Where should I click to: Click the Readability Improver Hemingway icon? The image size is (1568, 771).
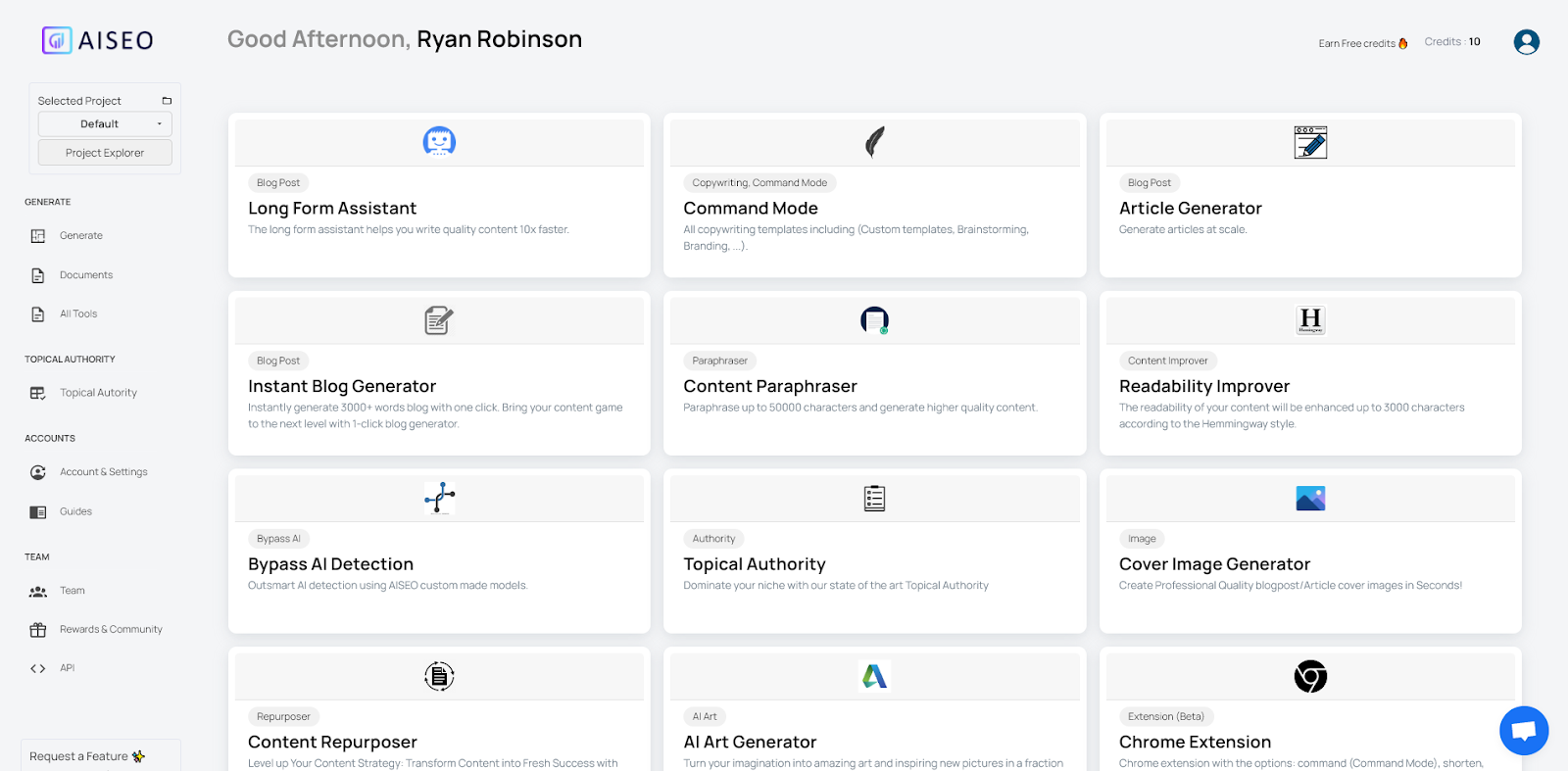pos(1310,320)
